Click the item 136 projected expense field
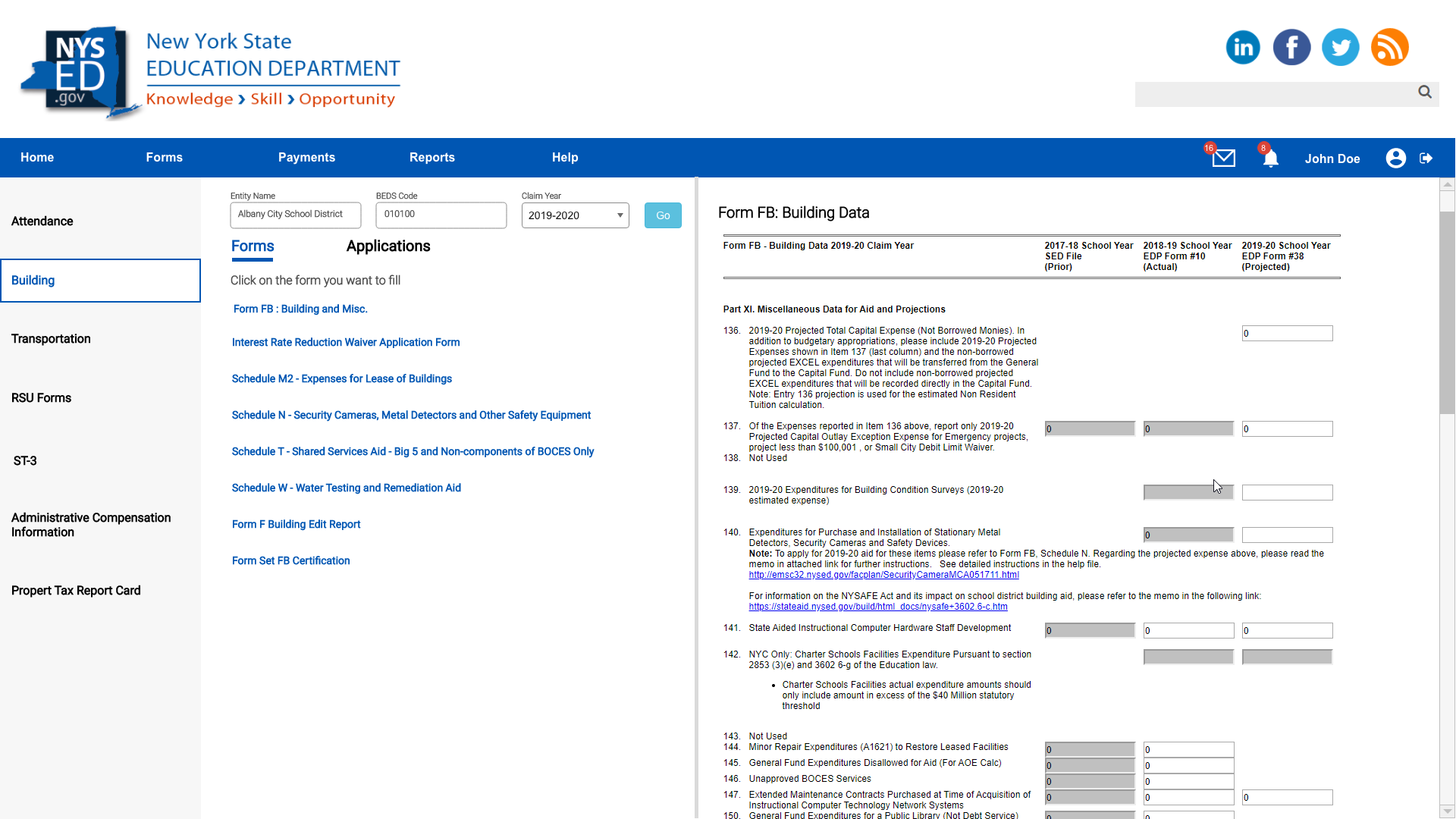Screen dimensions: 1456x819 pyautogui.click(x=1286, y=334)
